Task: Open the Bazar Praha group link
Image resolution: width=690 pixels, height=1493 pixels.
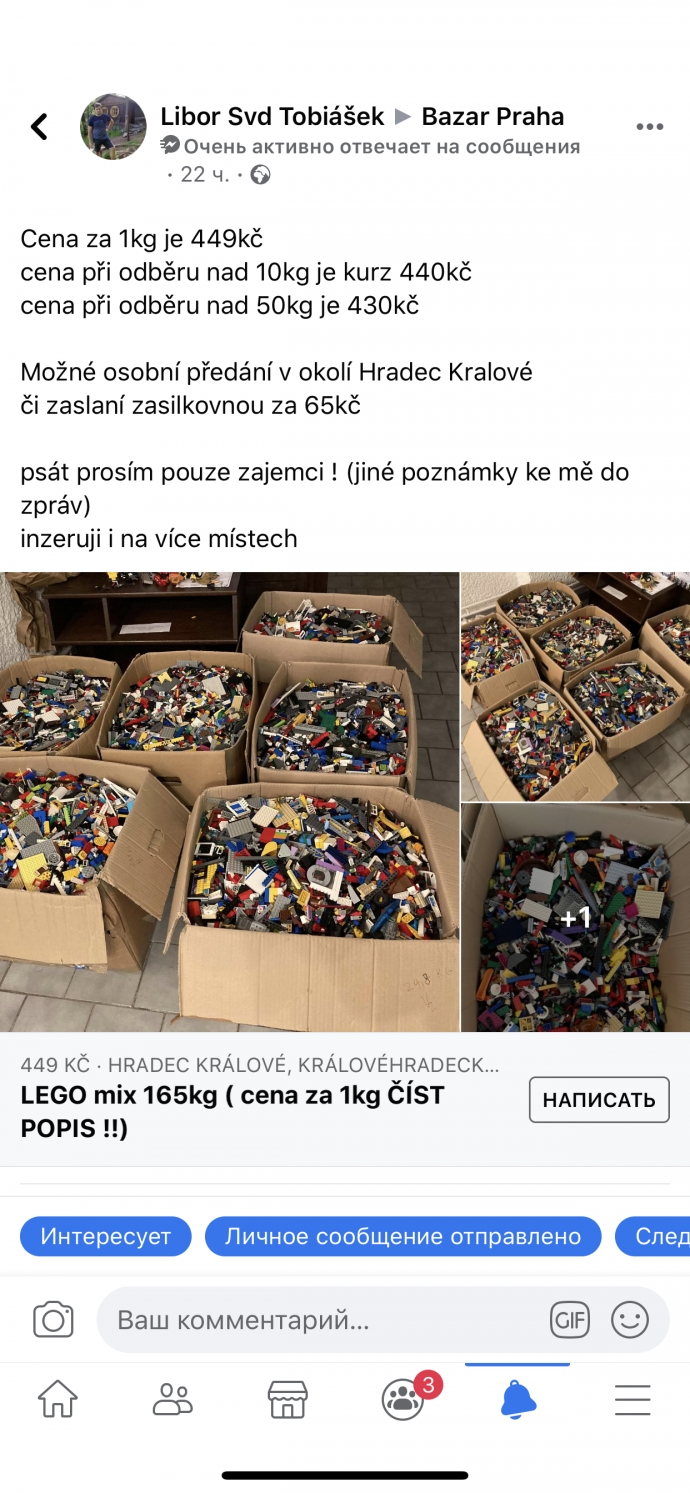Action: coord(493,116)
